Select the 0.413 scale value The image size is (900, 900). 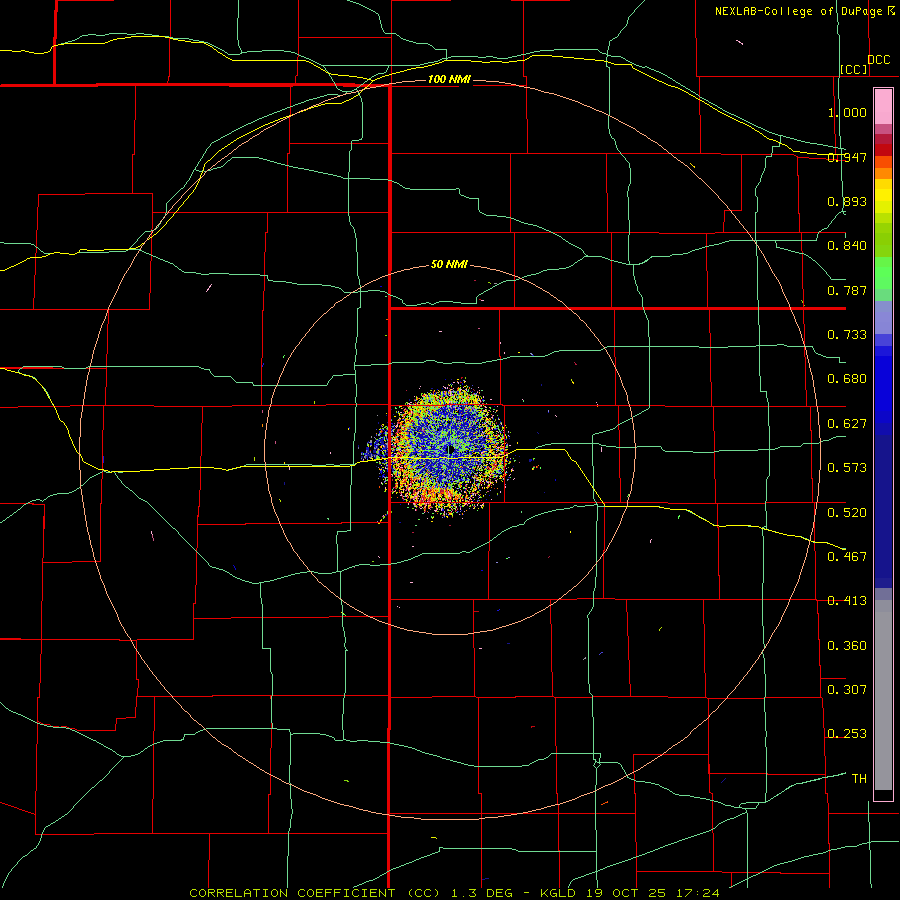tap(847, 601)
